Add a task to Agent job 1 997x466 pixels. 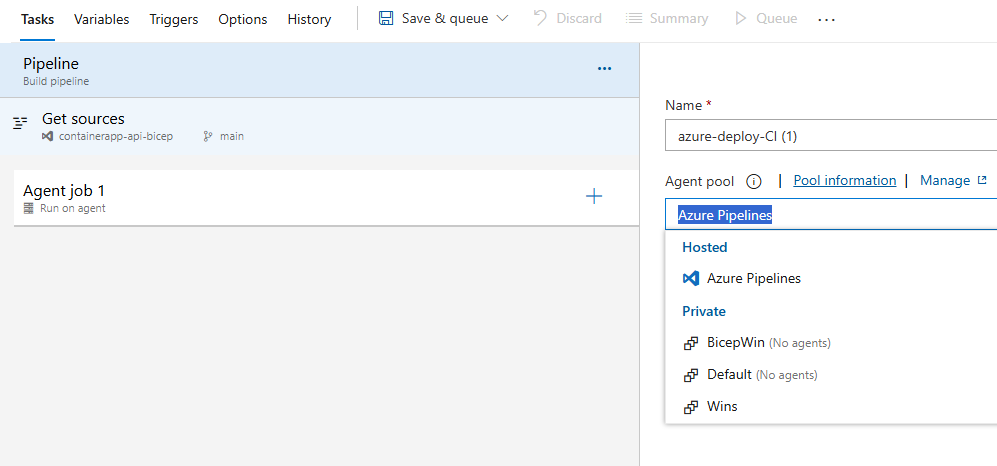pos(593,196)
